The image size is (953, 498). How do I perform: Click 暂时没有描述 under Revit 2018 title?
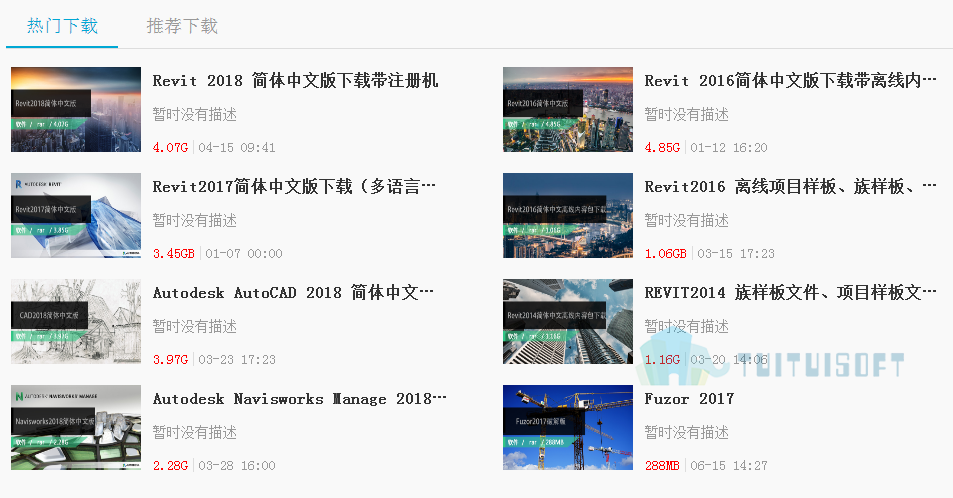[x=194, y=114]
